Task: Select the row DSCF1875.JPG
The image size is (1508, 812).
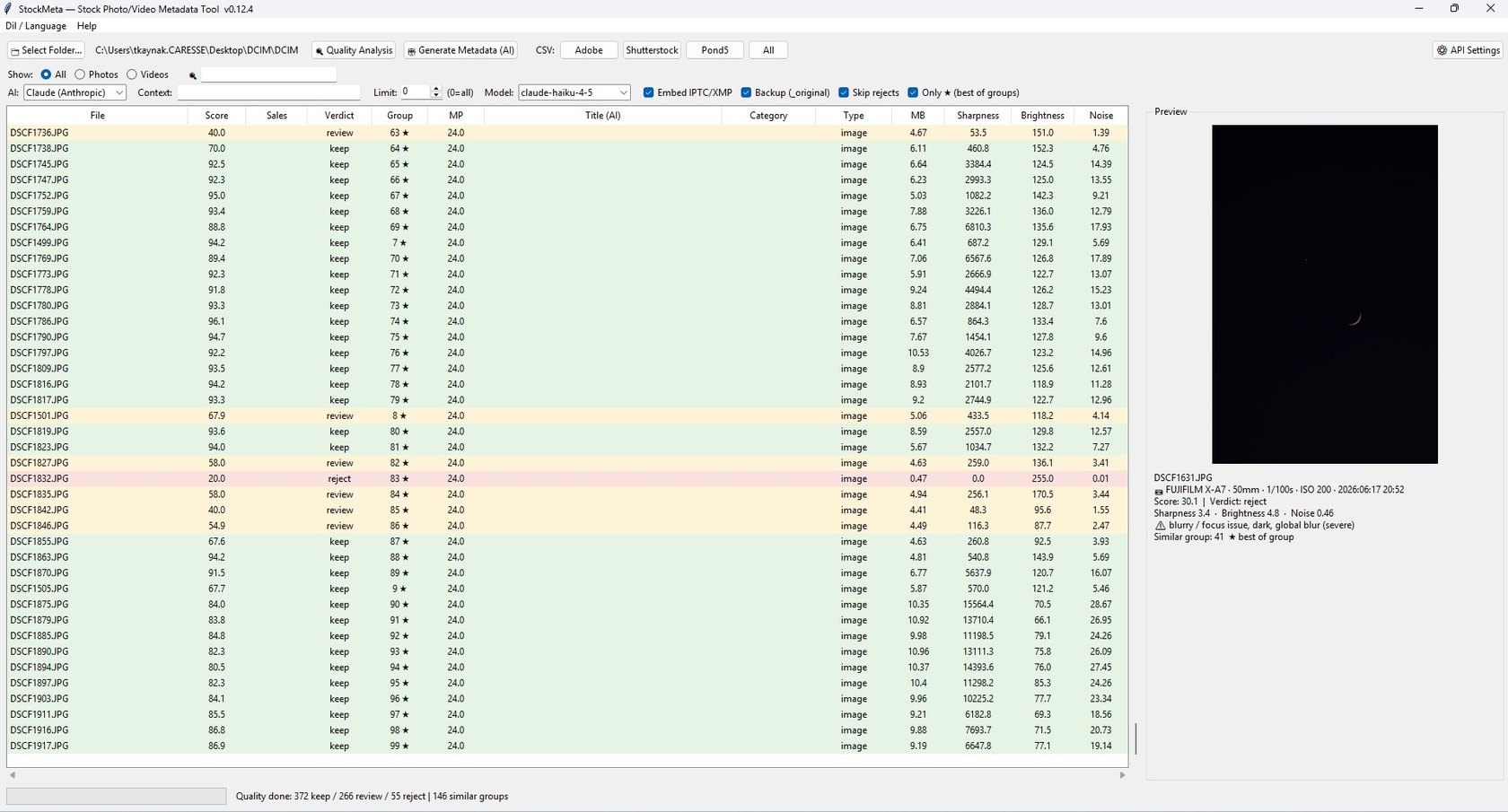Action: pos(567,605)
